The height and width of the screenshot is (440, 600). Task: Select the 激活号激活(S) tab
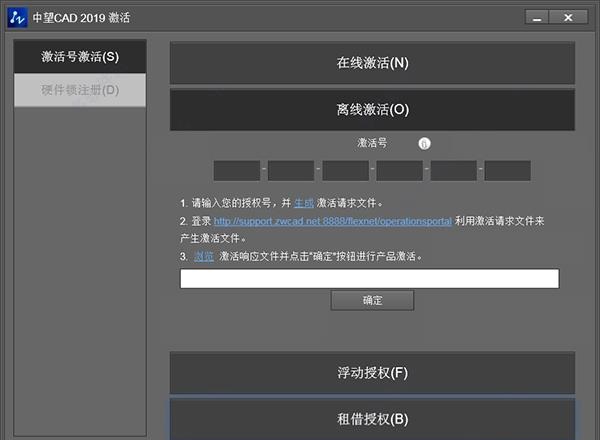click(80, 57)
